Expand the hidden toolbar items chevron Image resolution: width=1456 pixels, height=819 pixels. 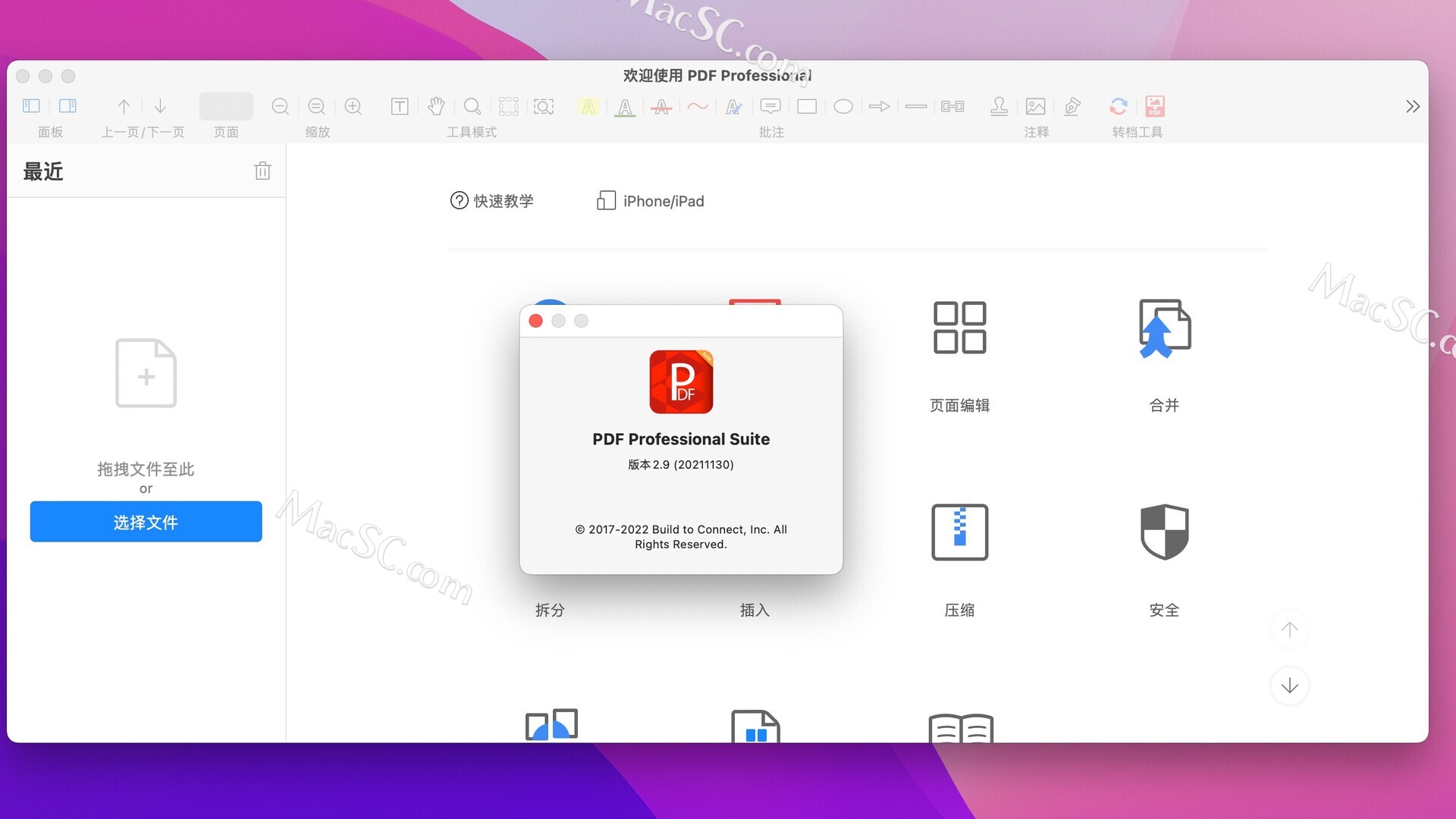point(1412,106)
